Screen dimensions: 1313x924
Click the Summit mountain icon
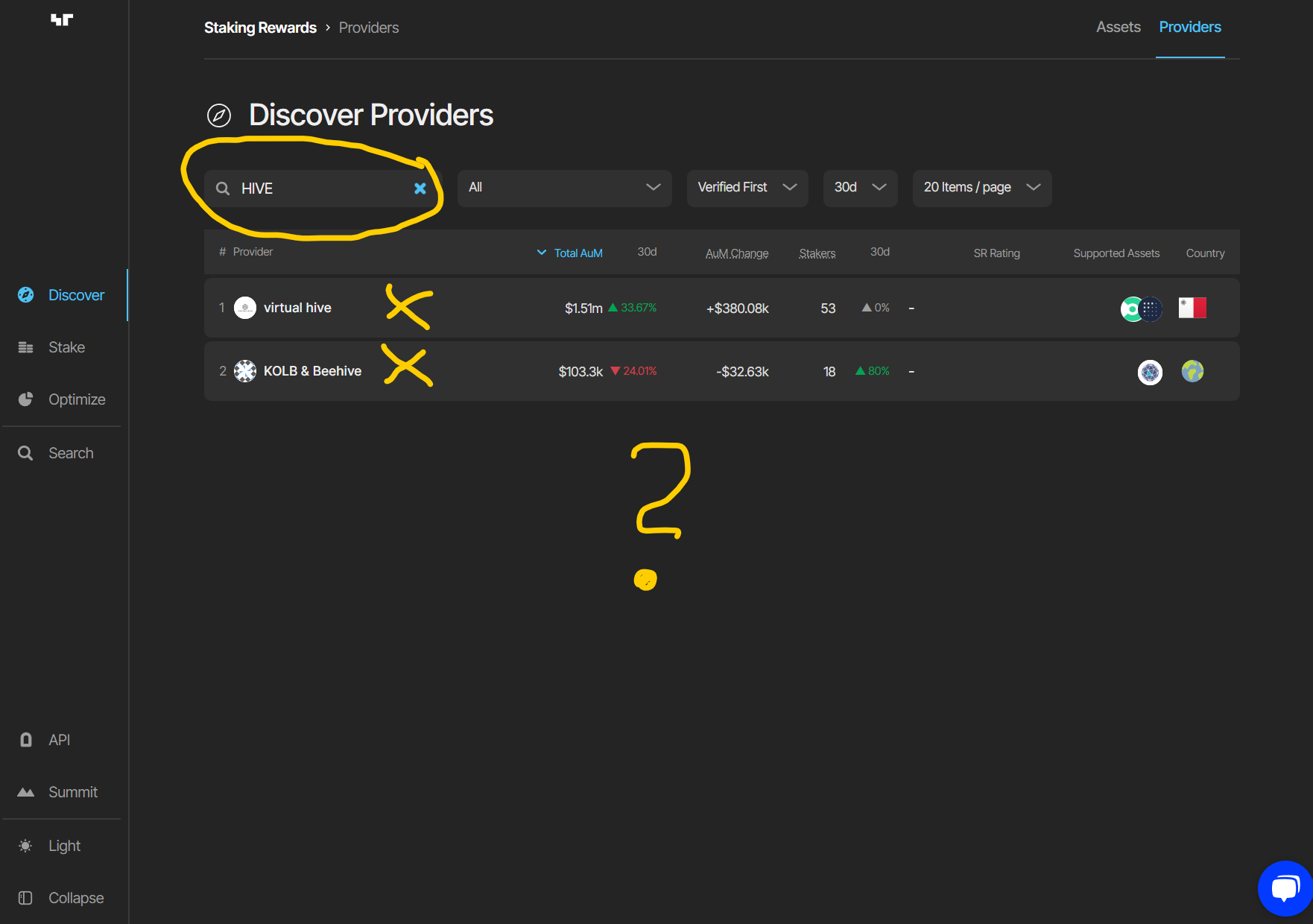[25, 792]
